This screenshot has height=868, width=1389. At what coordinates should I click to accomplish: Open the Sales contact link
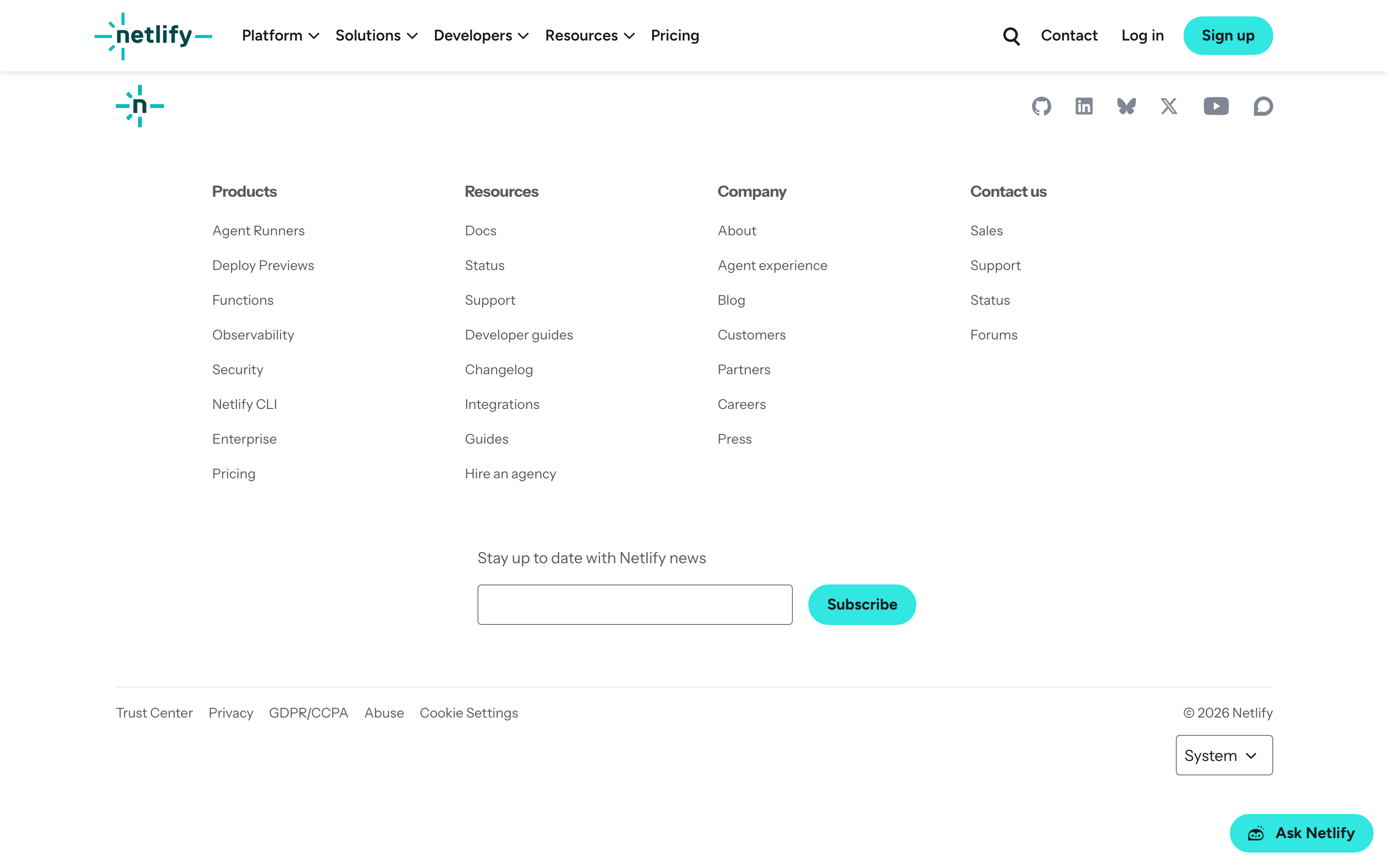click(x=986, y=231)
